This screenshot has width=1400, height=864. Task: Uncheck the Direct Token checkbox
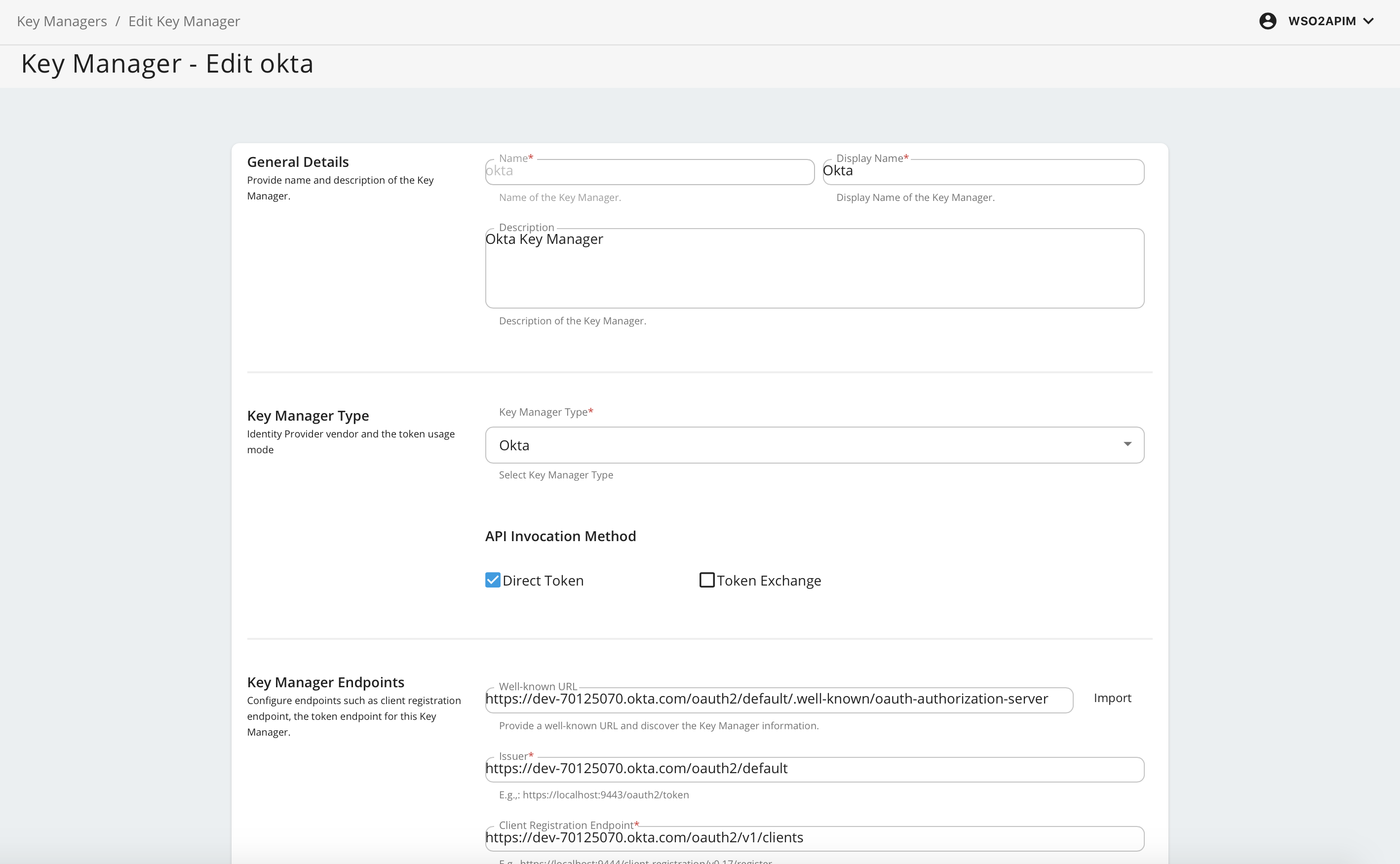point(493,580)
